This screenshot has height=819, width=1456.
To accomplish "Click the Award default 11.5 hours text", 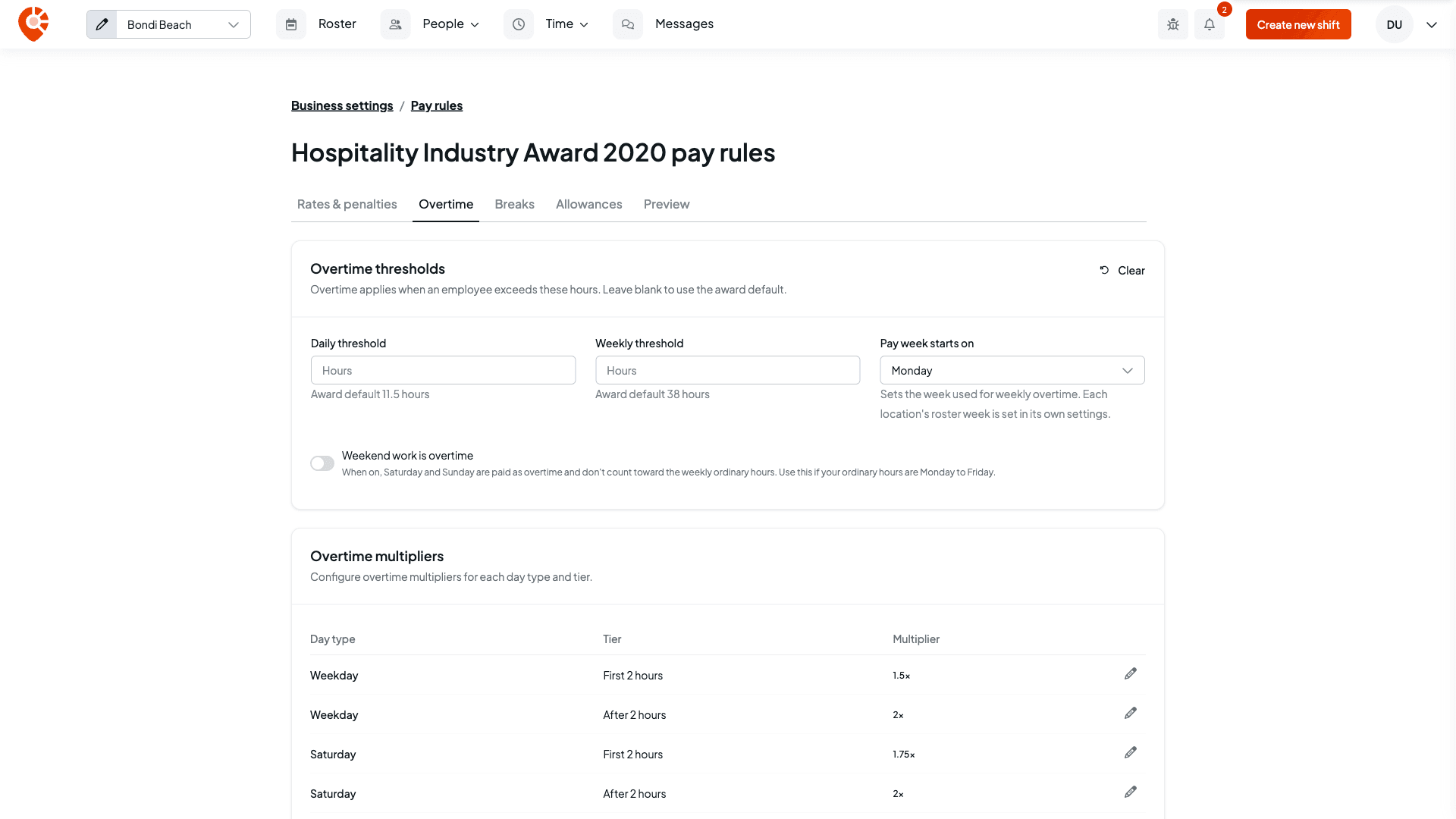I will coord(370,394).
